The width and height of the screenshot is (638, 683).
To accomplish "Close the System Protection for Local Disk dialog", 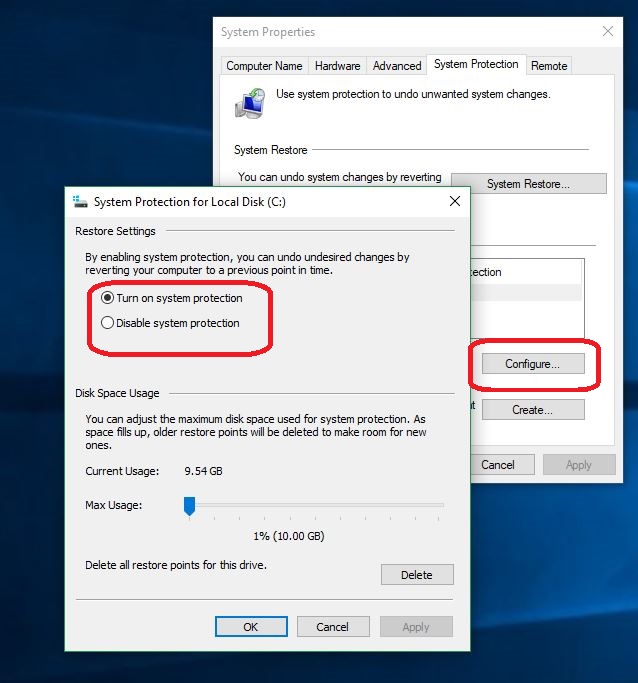I will pyautogui.click(x=455, y=202).
